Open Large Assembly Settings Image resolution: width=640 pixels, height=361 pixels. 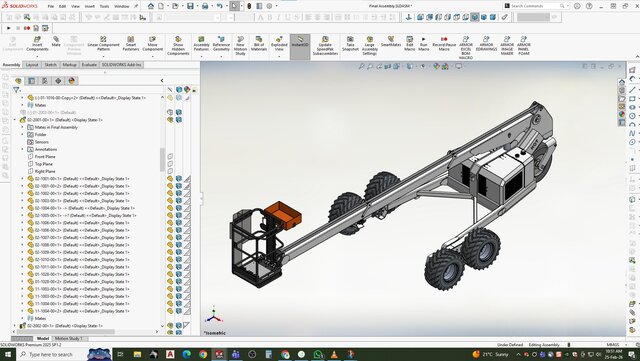(x=369, y=46)
